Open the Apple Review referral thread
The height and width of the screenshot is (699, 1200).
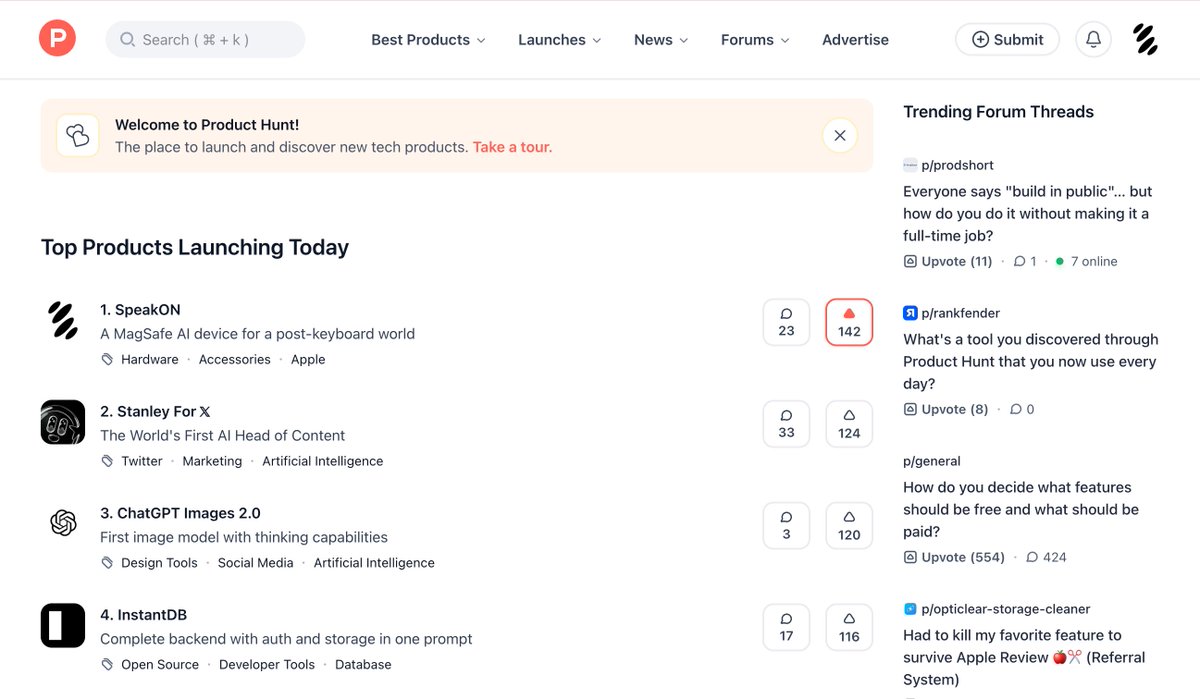point(1024,658)
